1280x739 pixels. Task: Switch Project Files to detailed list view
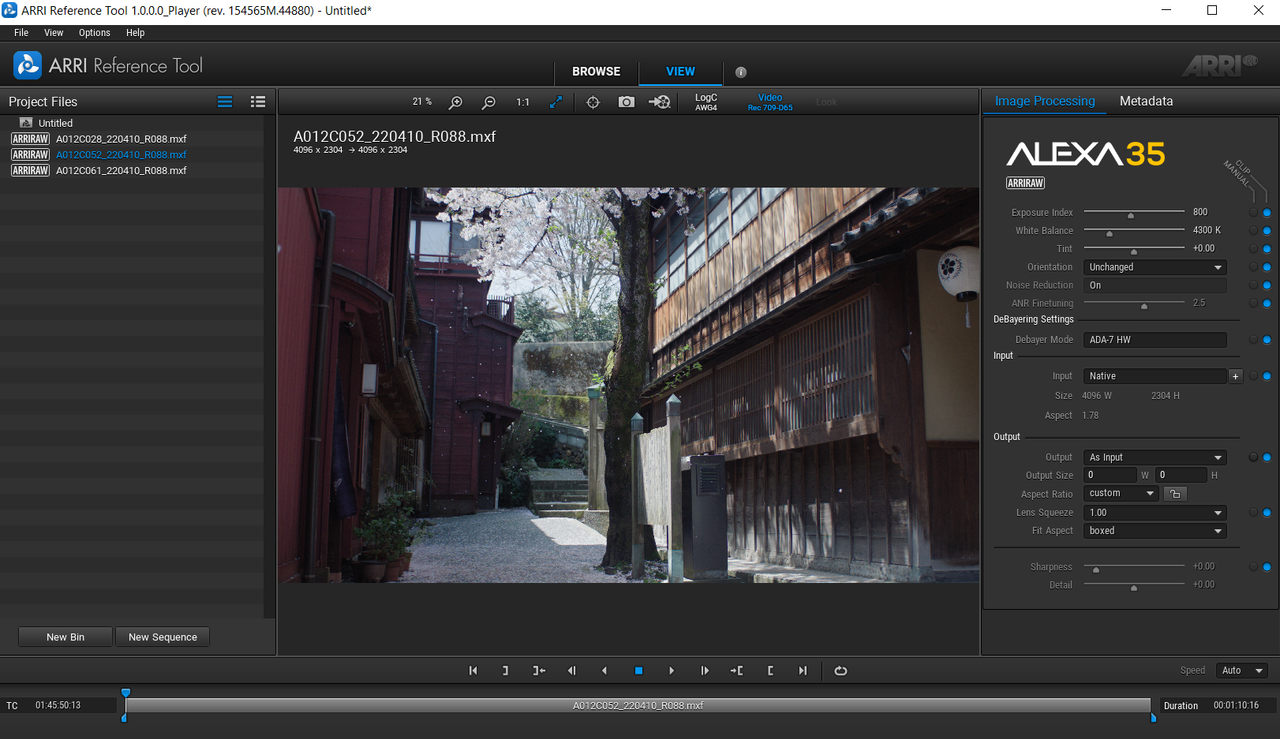[x=258, y=102]
